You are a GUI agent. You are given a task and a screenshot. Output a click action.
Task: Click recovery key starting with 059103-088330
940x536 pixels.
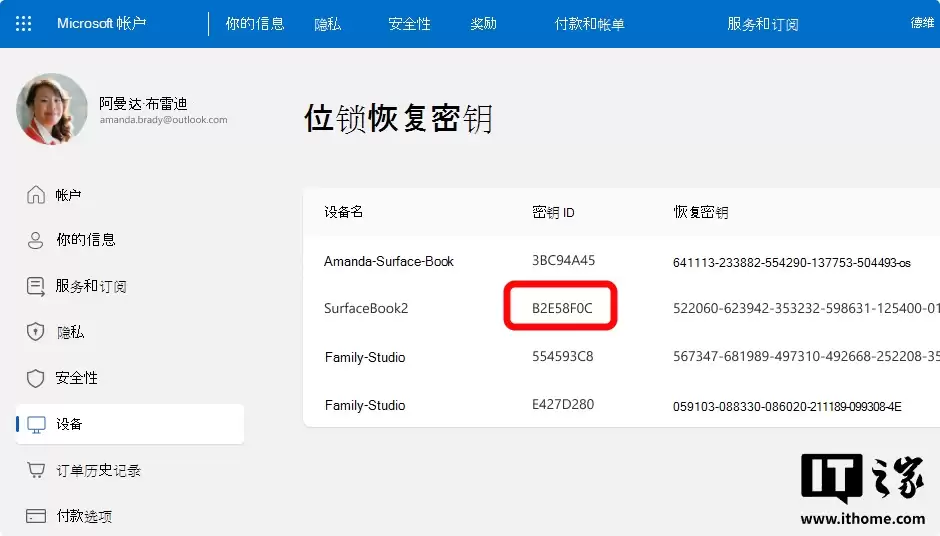click(787, 406)
